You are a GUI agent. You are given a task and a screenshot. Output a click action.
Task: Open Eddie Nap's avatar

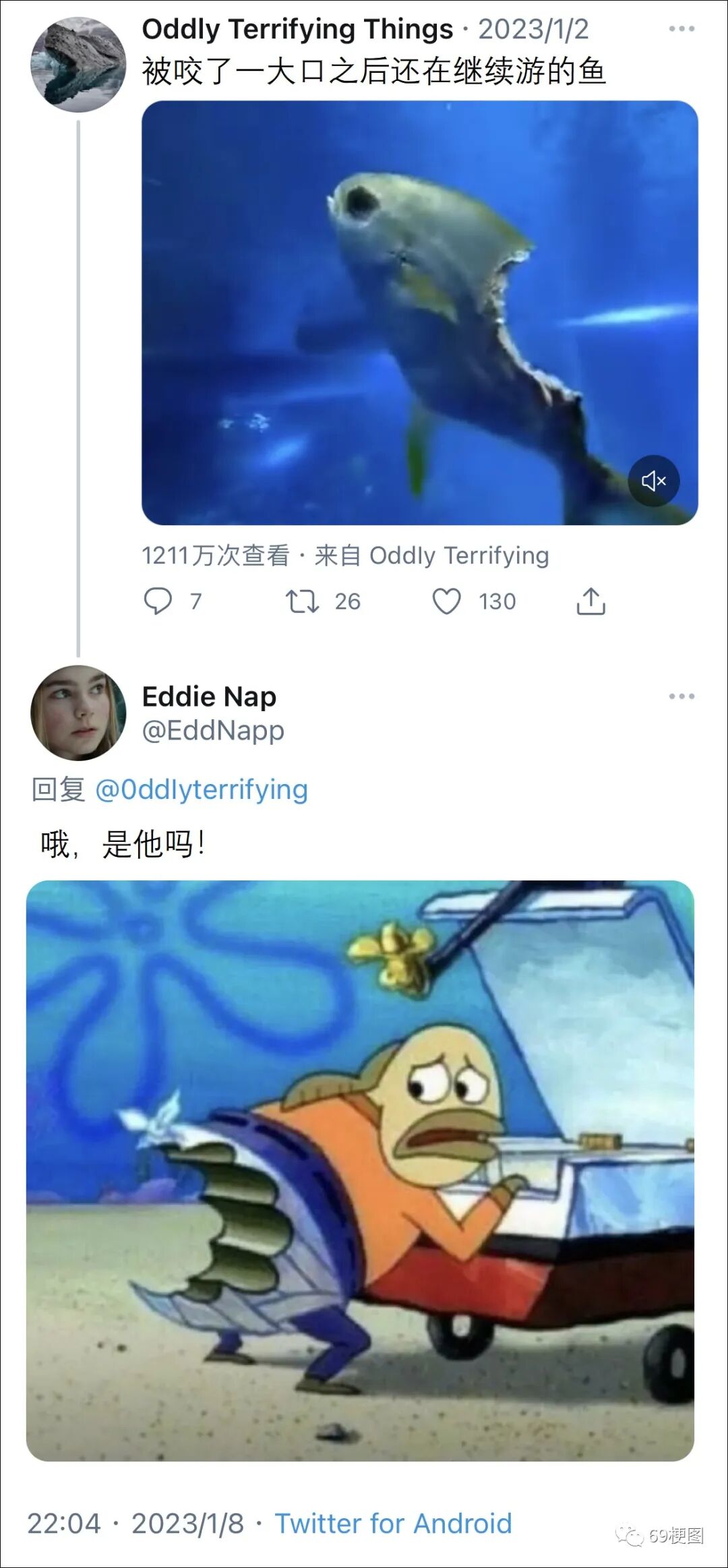[78, 713]
